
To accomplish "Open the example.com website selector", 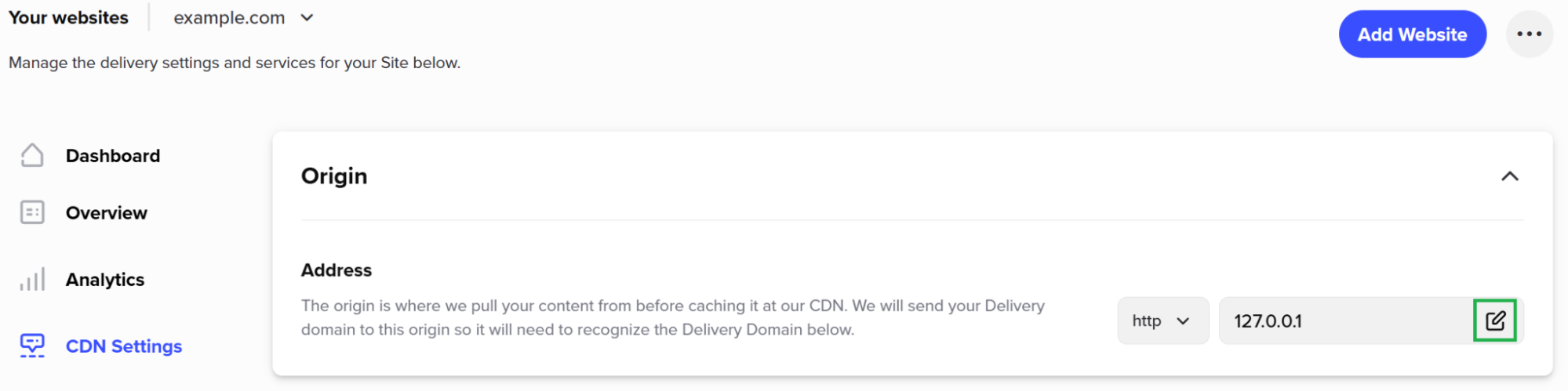I will (x=243, y=17).
